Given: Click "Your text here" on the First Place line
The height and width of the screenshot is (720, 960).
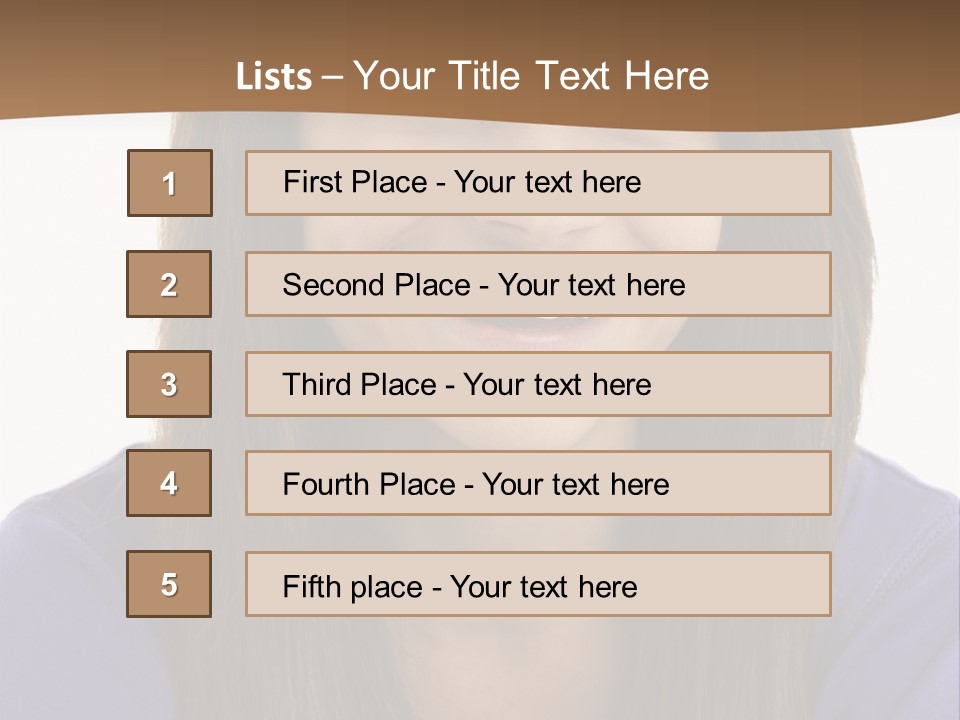Looking at the screenshot, I should pos(547,182).
